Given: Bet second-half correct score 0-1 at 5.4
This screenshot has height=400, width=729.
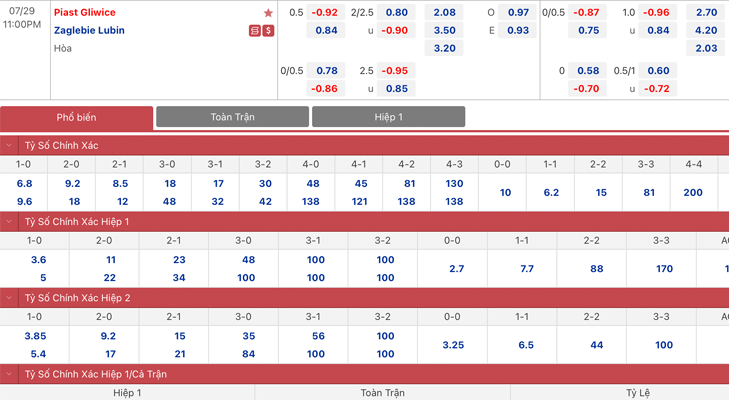Looking at the screenshot, I should click(38, 354).
